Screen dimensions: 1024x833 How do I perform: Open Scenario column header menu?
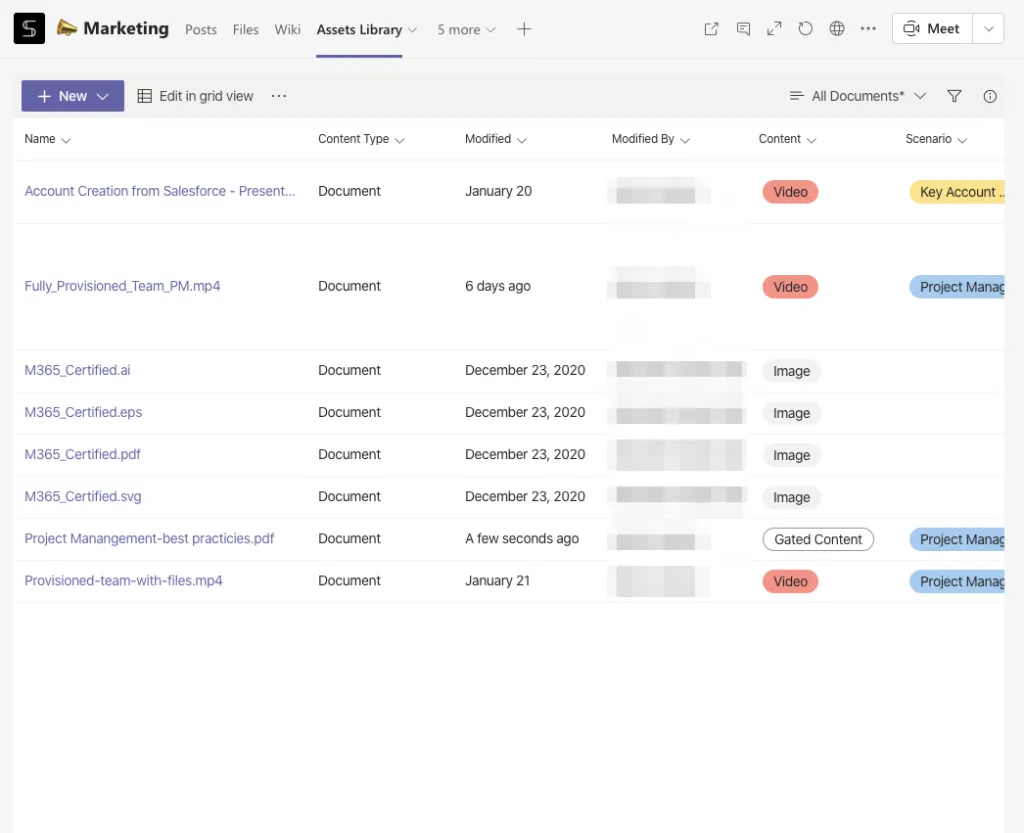935,139
